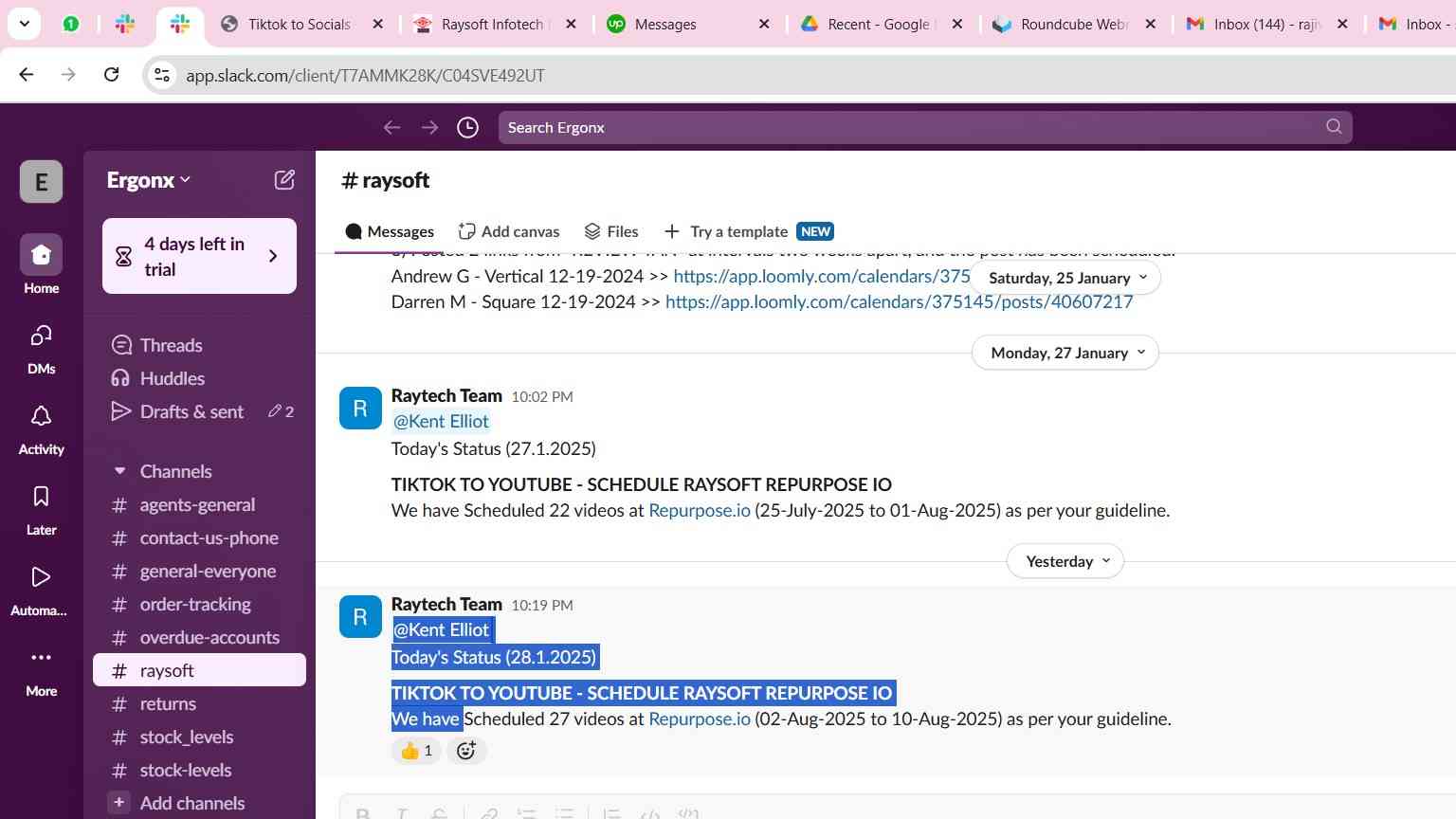This screenshot has width=1456, height=819.
Task: Click the Search Ergonx field
Action: pyautogui.click(x=924, y=127)
